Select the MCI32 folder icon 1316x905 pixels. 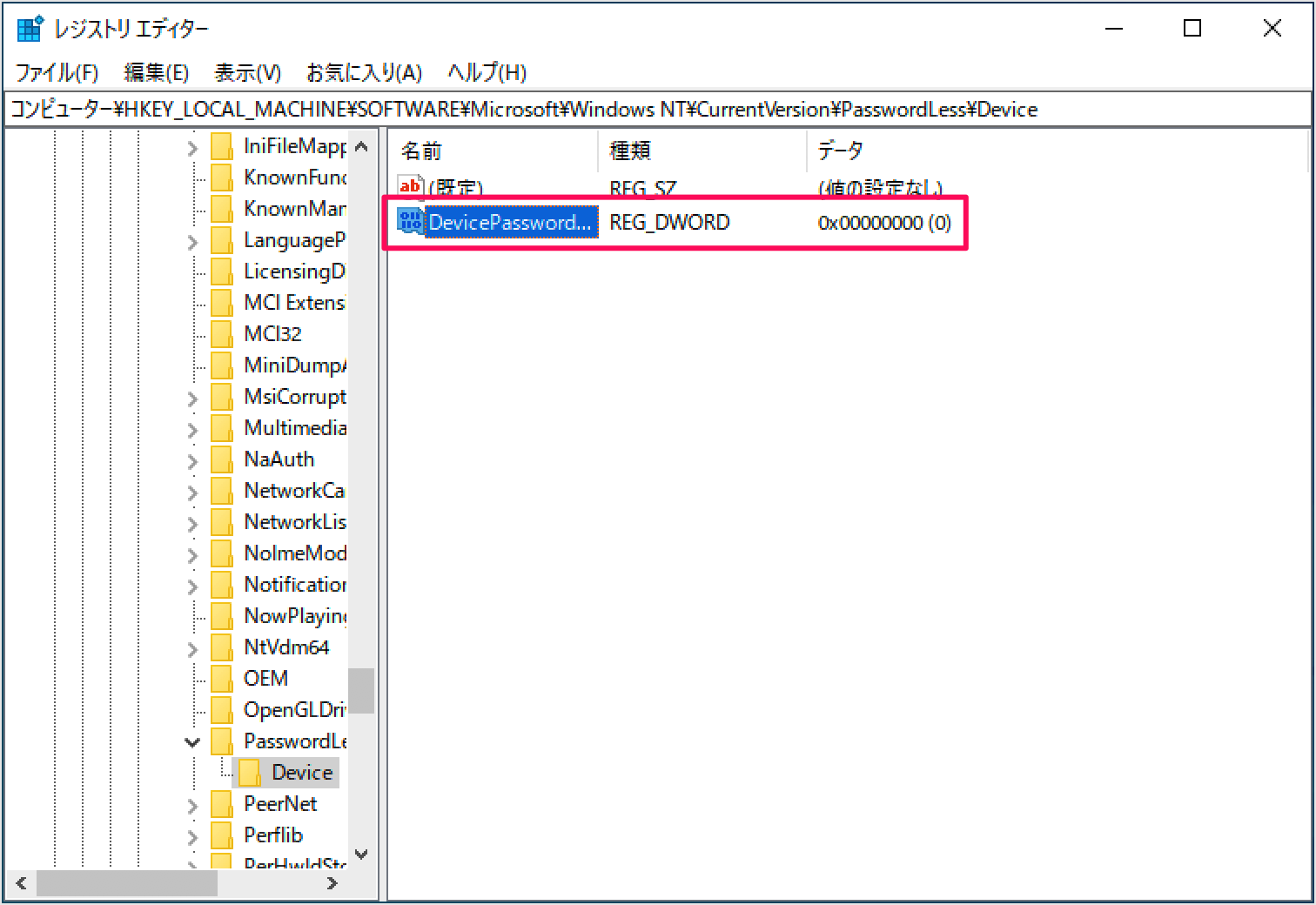coord(220,333)
